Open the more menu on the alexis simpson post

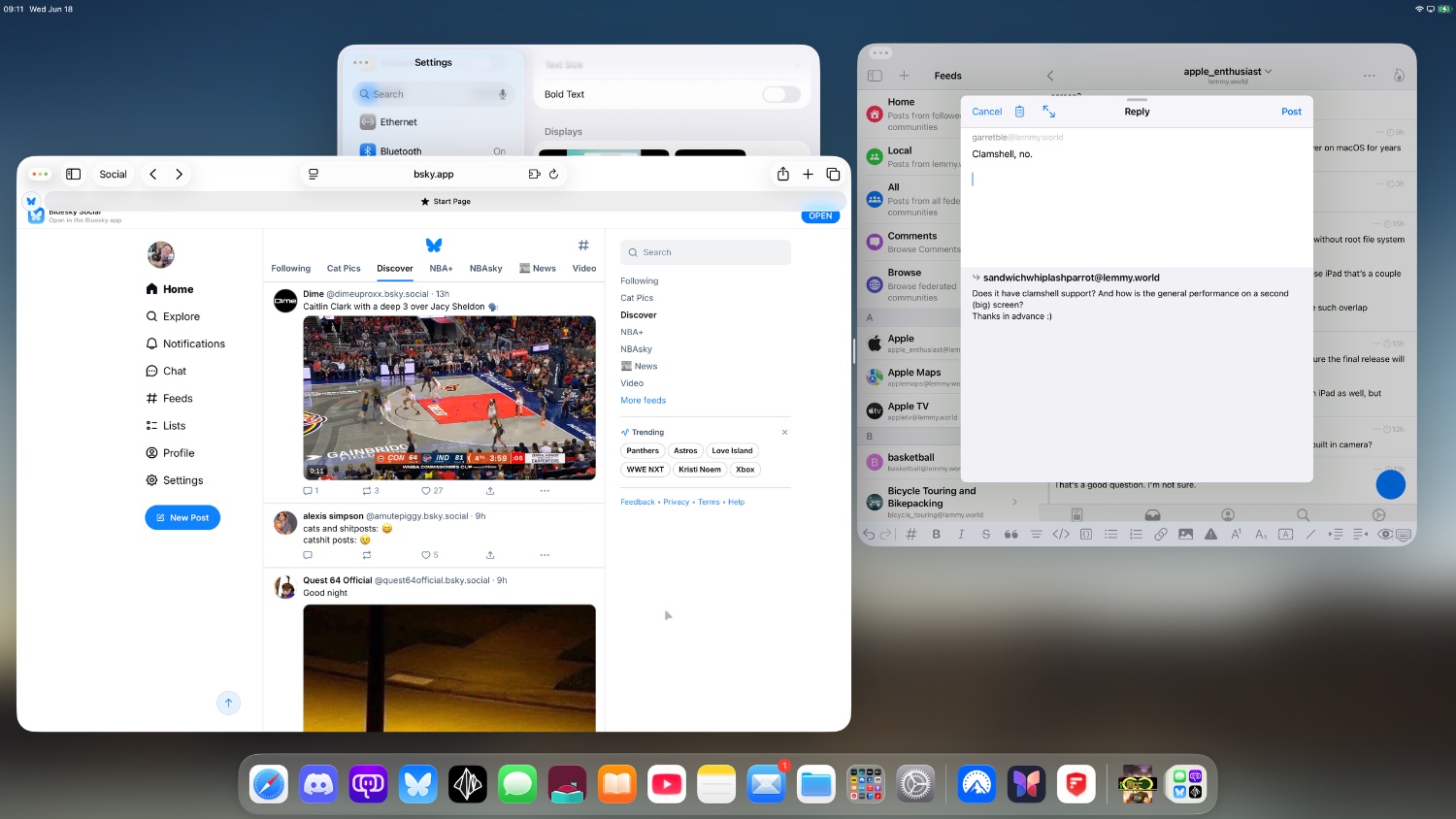coord(545,555)
